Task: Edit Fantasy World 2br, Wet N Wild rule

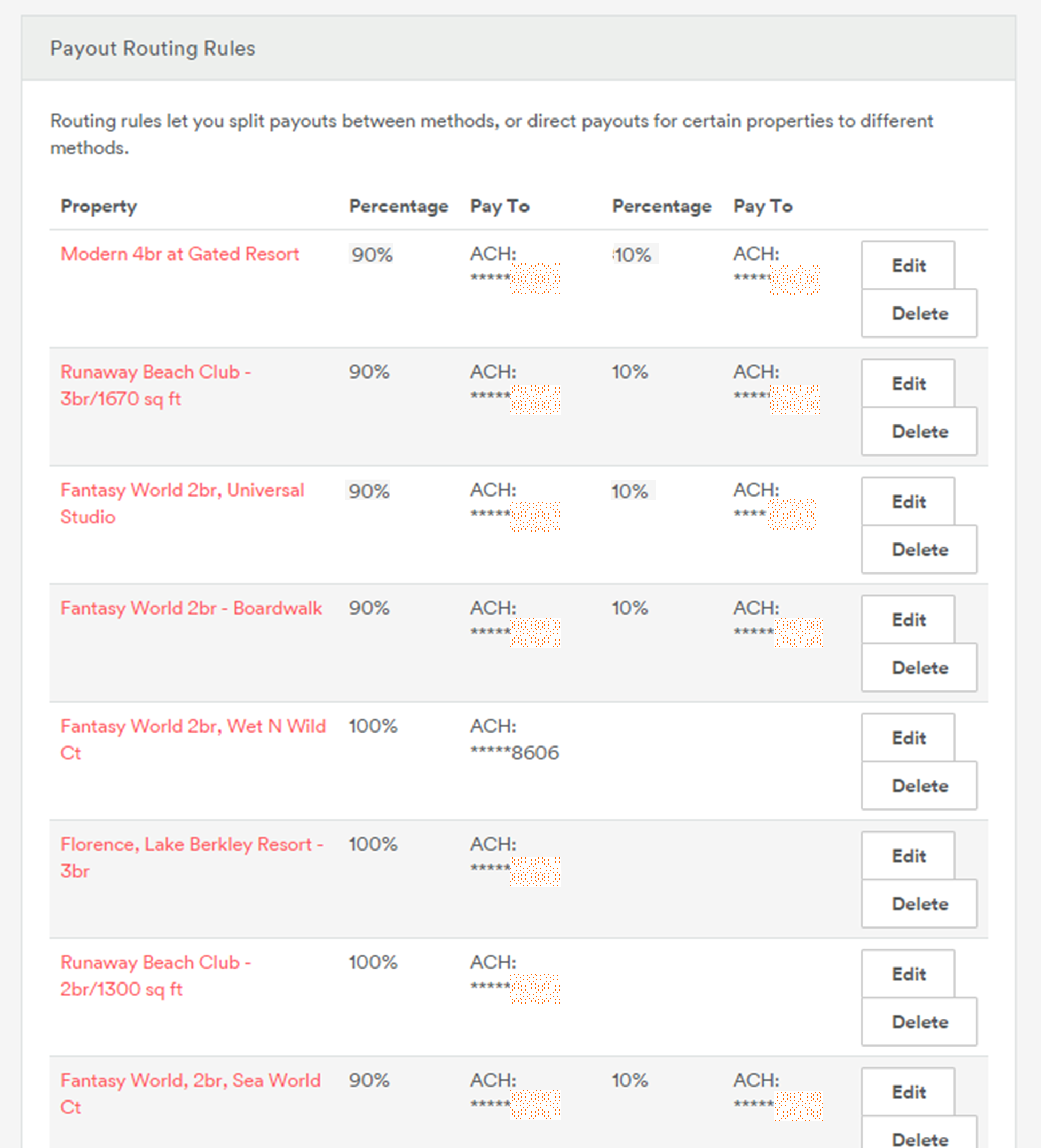Action: 908,737
